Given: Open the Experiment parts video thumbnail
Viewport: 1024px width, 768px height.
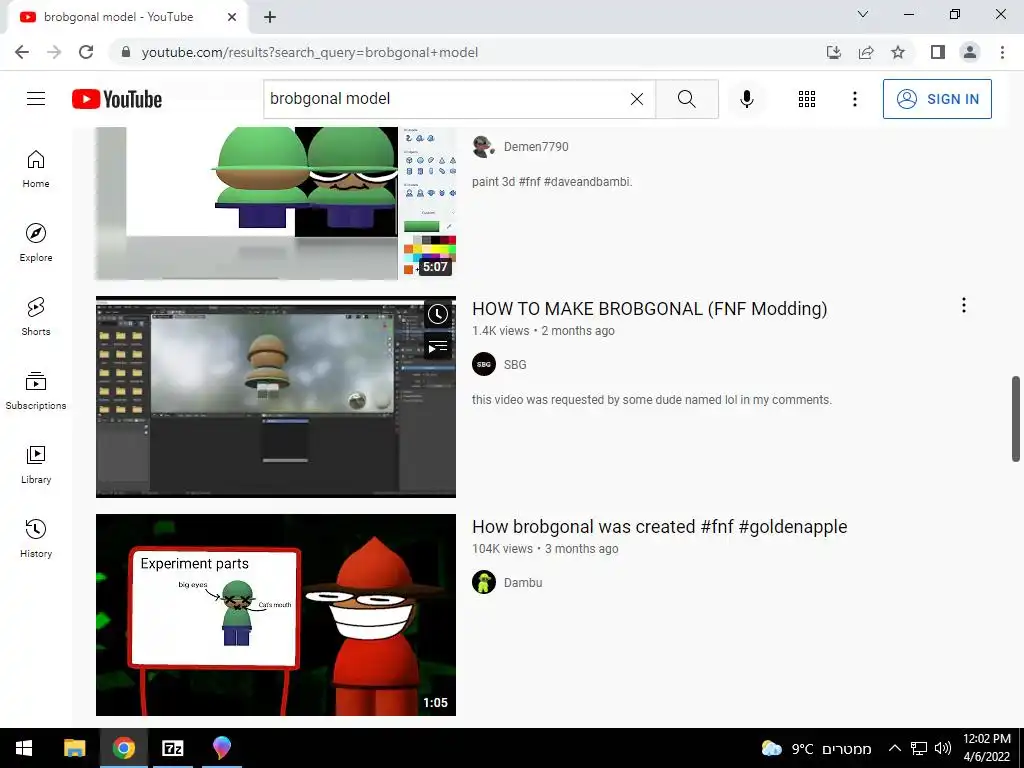Looking at the screenshot, I should [276, 615].
